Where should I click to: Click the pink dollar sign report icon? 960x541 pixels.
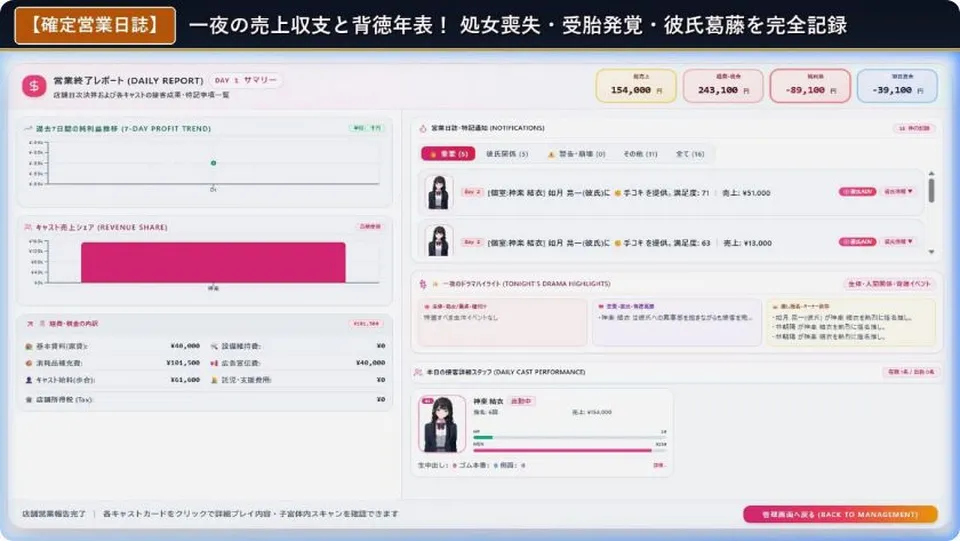tap(34, 86)
